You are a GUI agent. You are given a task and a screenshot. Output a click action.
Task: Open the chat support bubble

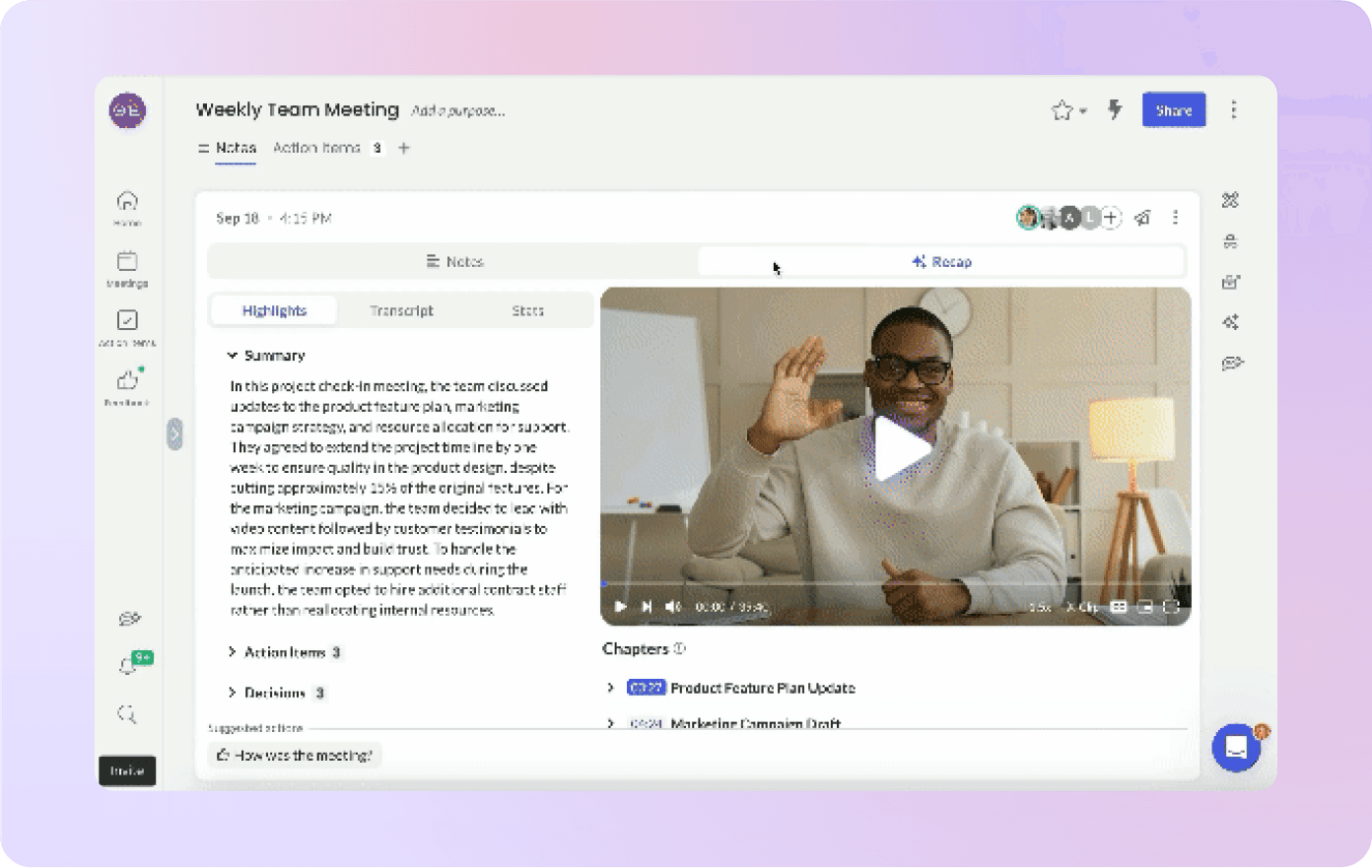(x=1236, y=748)
